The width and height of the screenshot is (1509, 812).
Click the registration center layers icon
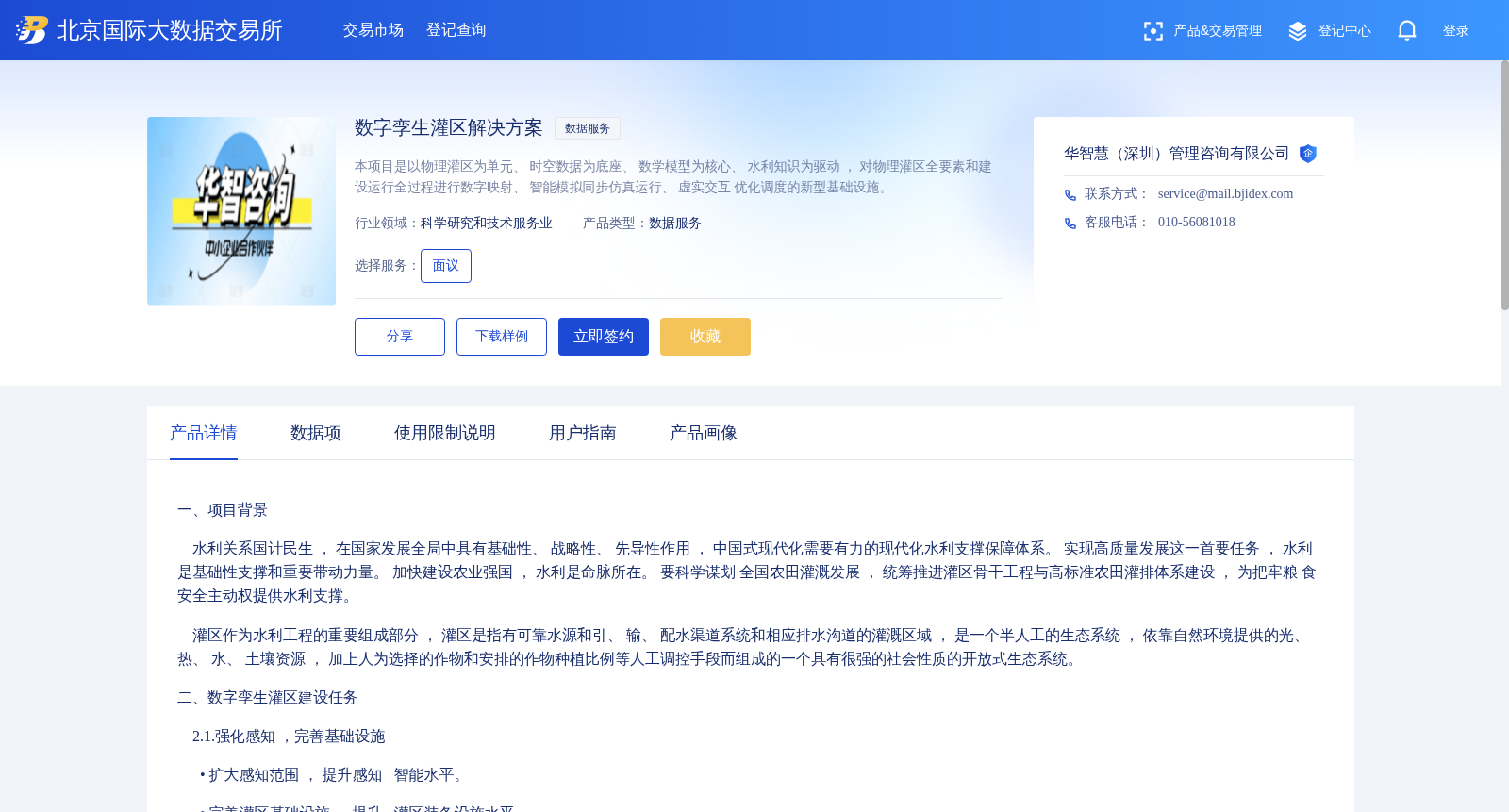click(1298, 31)
